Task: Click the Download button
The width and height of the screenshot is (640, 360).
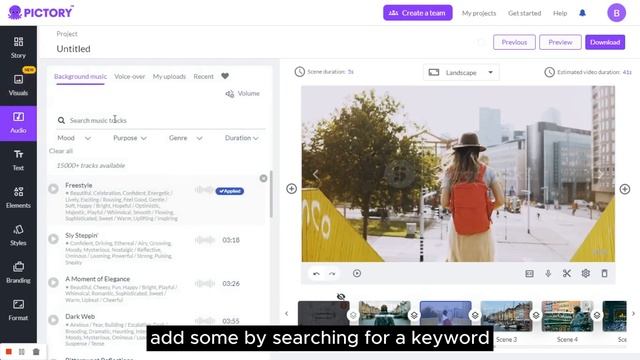Action: 605,42
